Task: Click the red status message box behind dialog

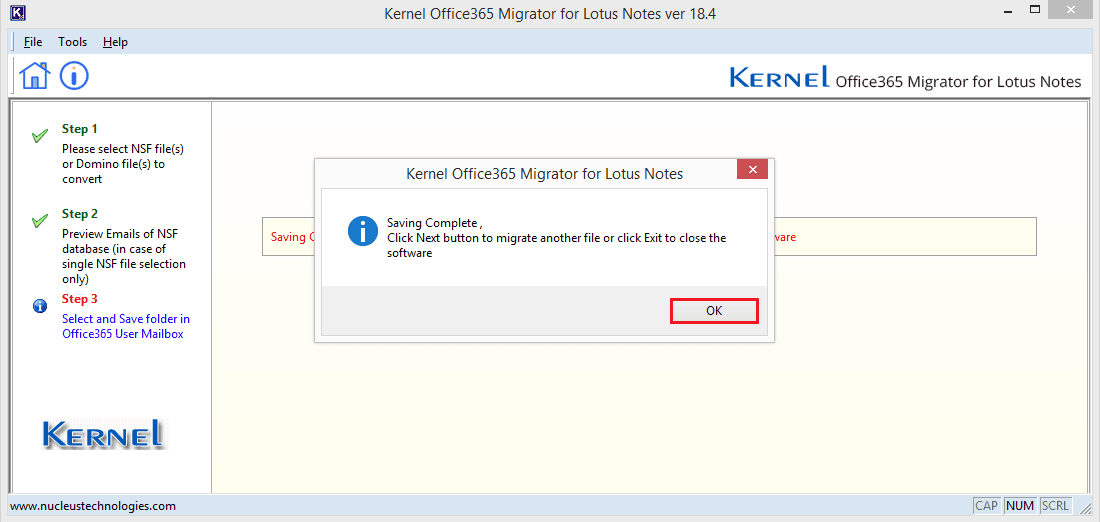Action: tap(649, 236)
